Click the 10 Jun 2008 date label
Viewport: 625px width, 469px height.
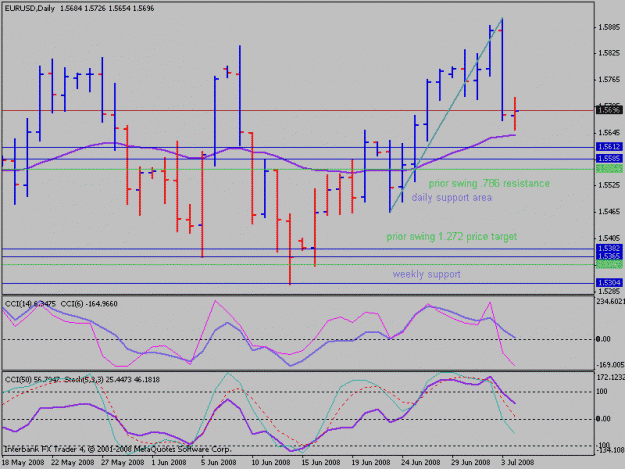(x=271, y=462)
